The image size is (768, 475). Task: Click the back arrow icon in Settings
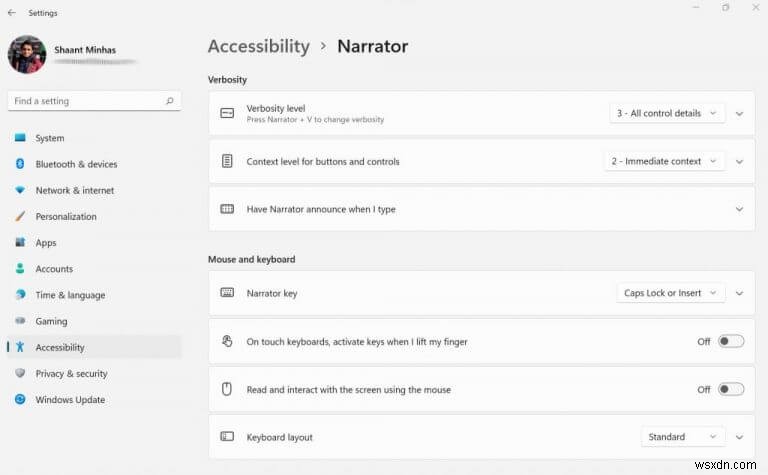tap(11, 13)
